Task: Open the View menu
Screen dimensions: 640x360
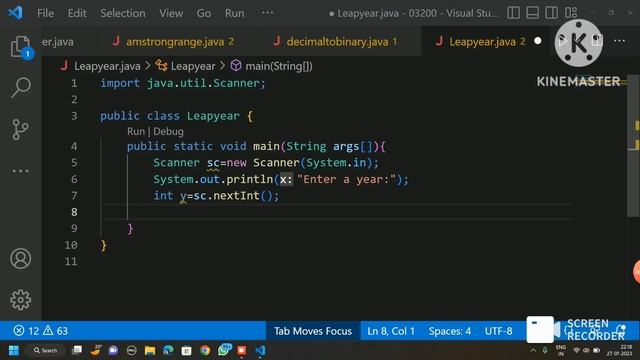Action: (x=171, y=13)
